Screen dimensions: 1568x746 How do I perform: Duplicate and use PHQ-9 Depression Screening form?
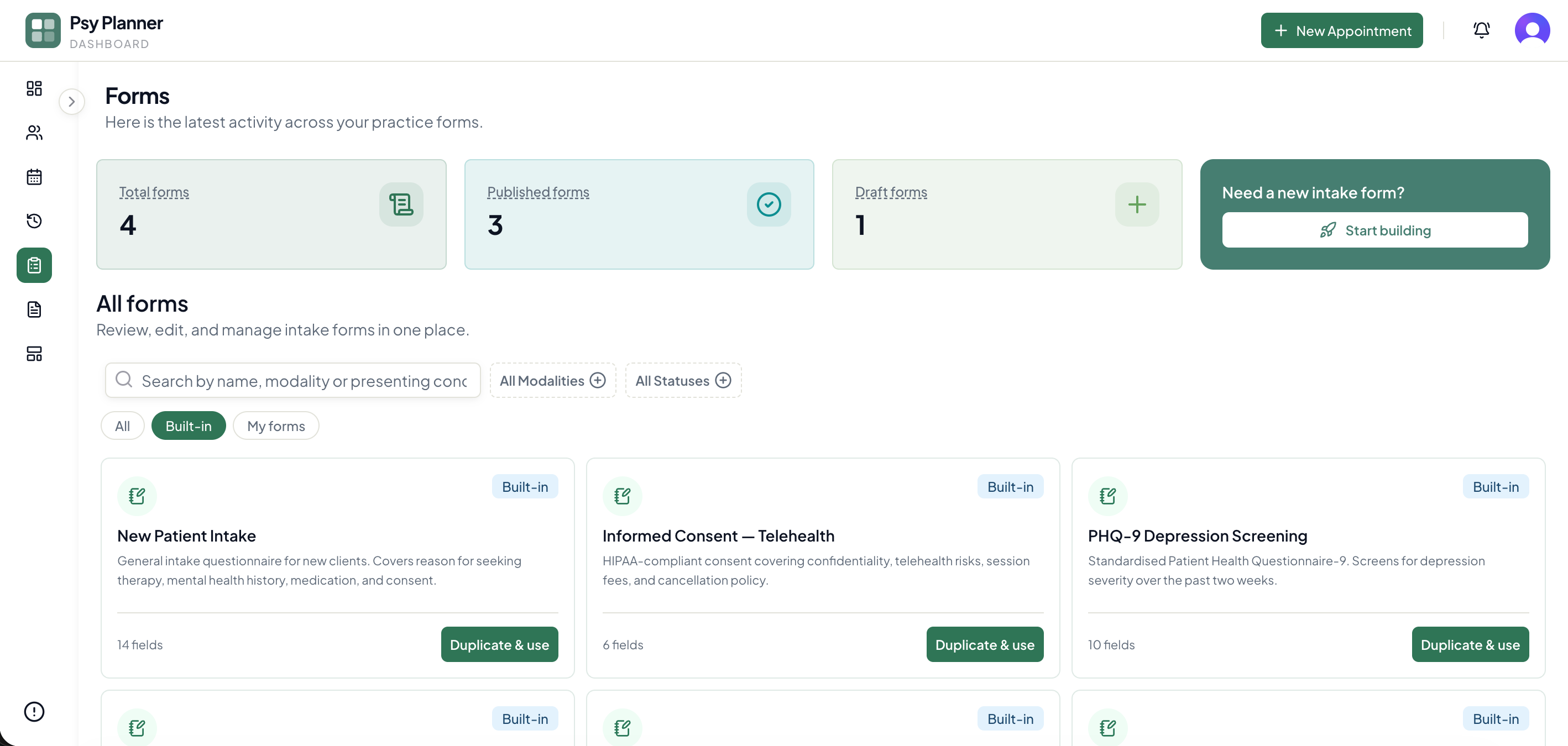(x=1470, y=644)
